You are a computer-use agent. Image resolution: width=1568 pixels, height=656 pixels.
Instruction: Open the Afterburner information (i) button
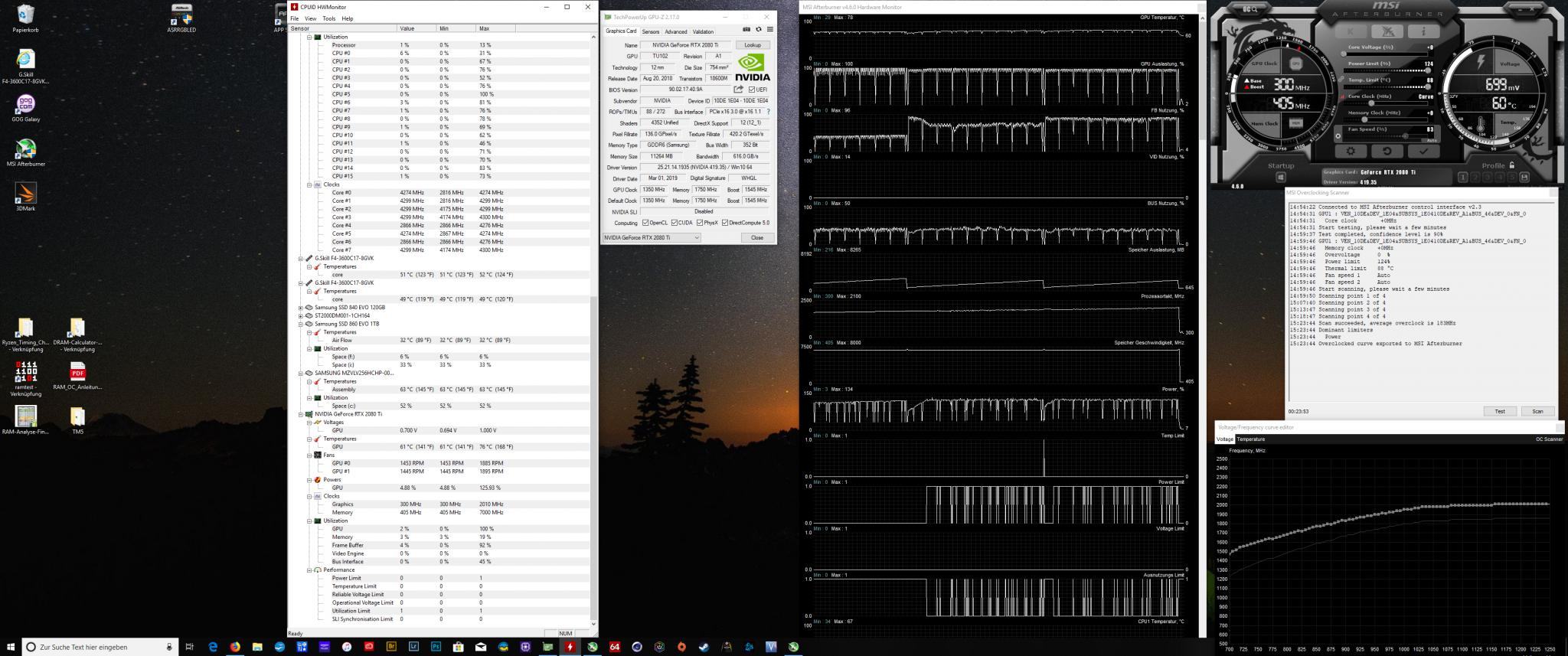click(1423, 31)
